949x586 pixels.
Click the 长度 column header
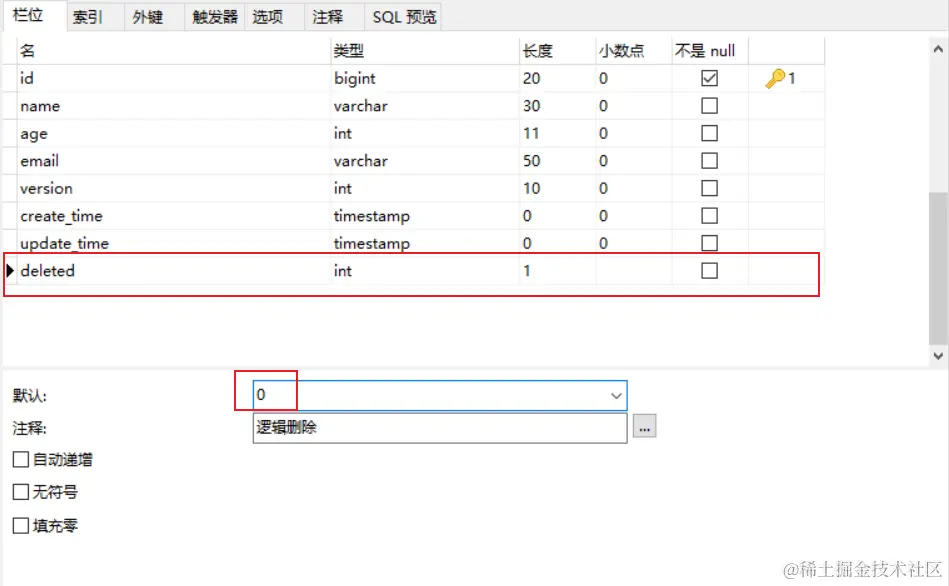point(557,50)
